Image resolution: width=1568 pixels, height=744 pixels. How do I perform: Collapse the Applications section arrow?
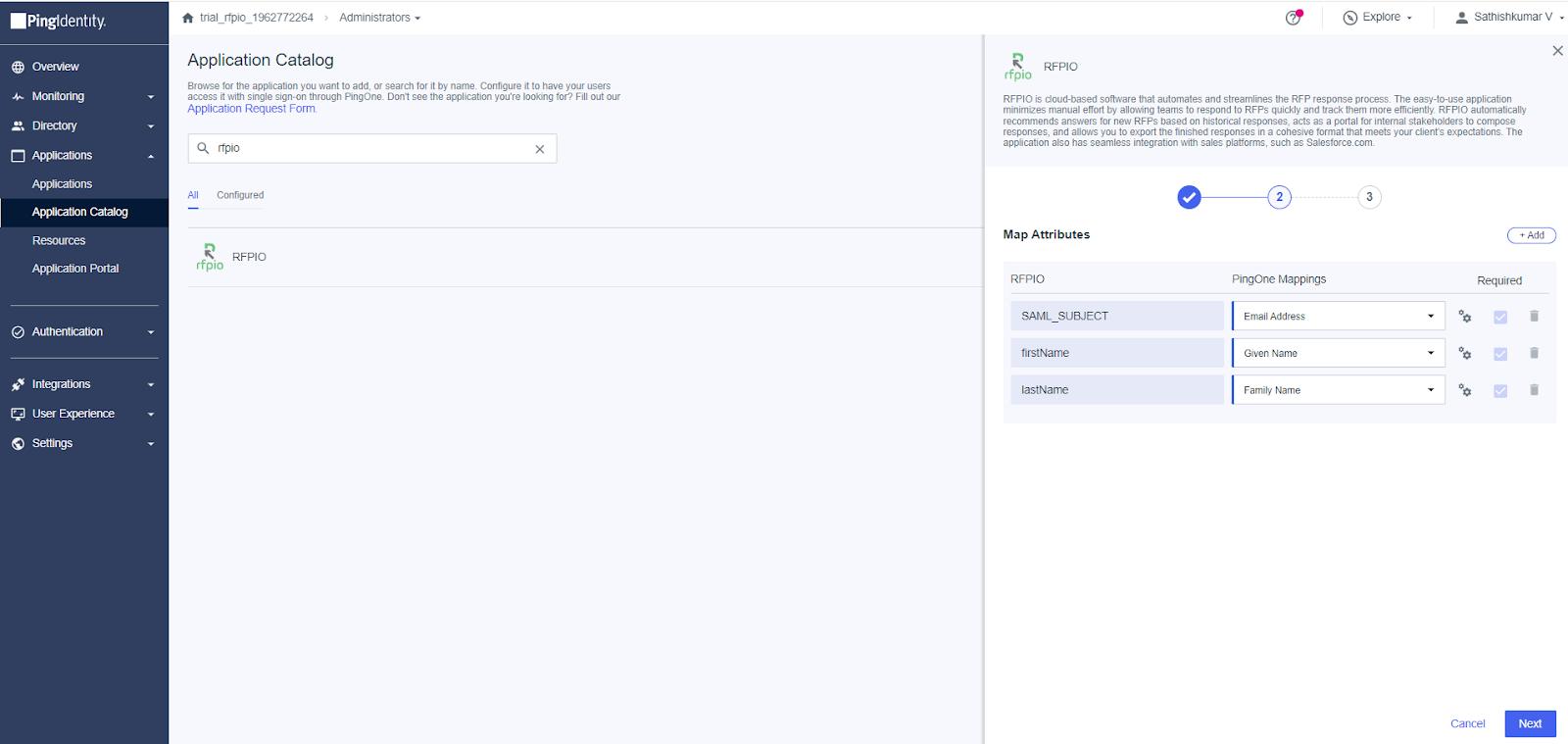coord(151,156)
